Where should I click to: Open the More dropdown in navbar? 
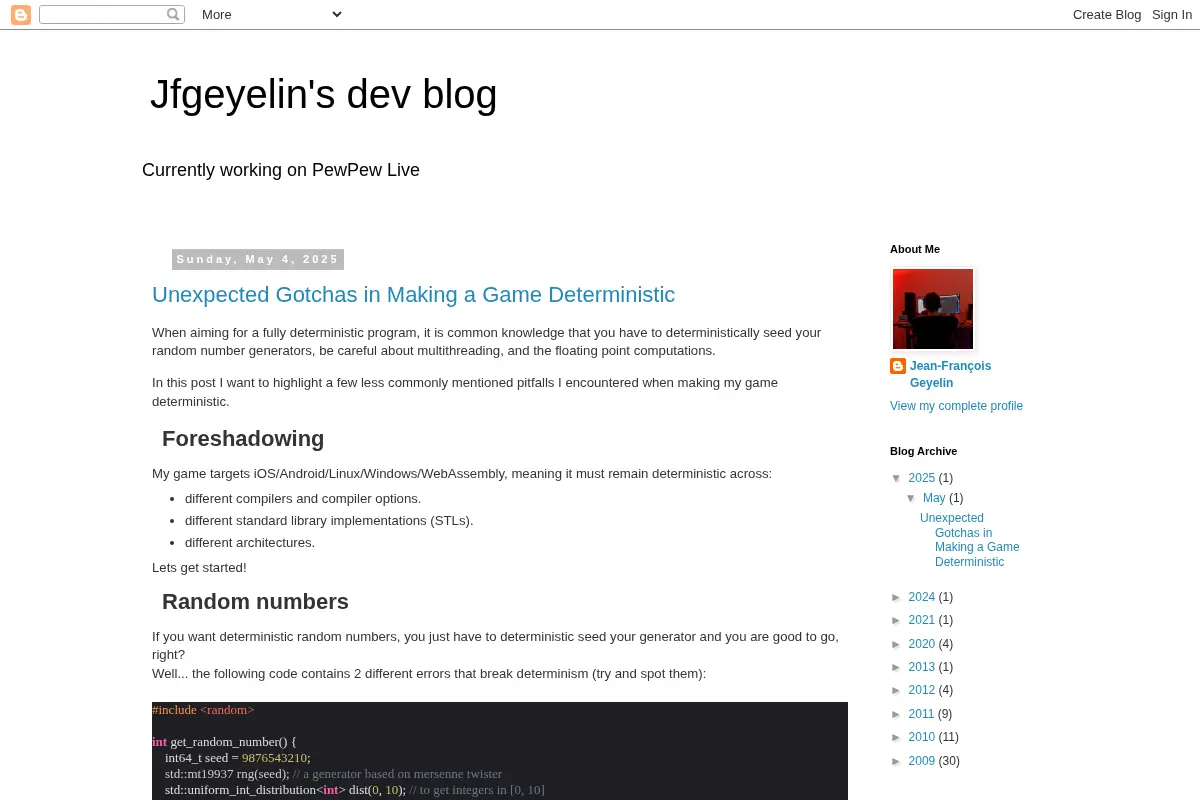(271, 14)
